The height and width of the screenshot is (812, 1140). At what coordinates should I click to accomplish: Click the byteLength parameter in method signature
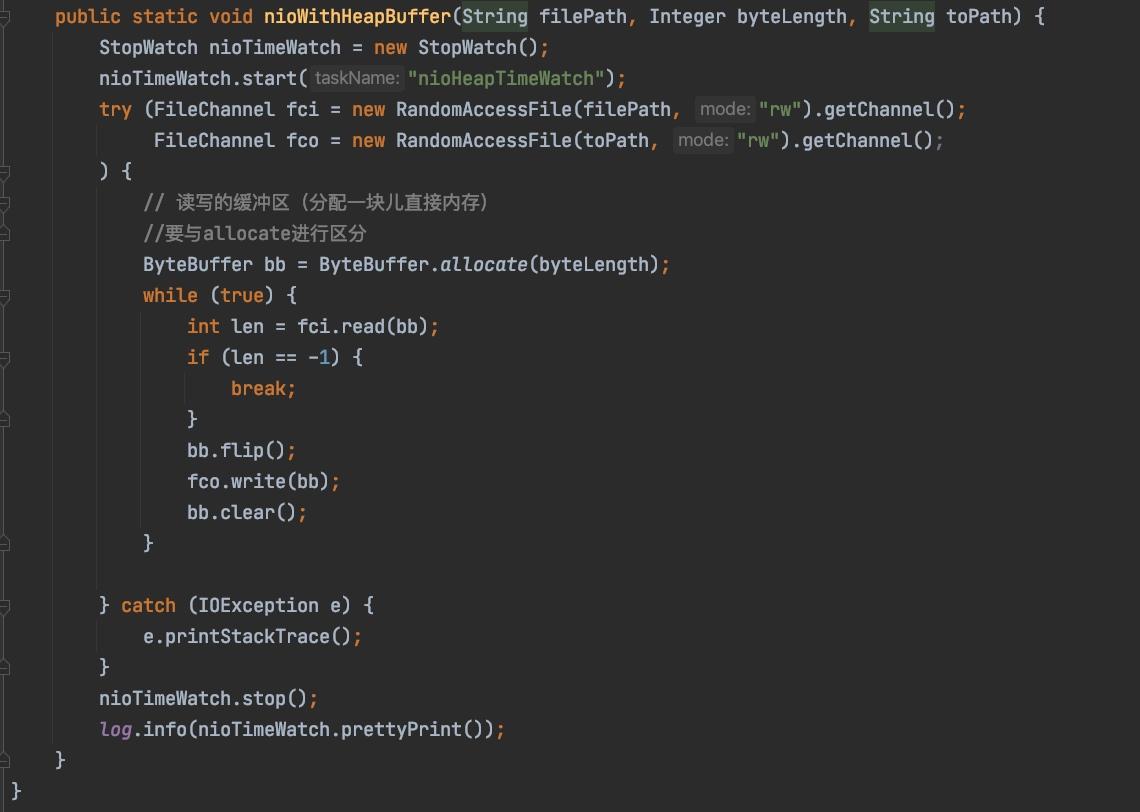pyautogui.click(x=791, y=16)
